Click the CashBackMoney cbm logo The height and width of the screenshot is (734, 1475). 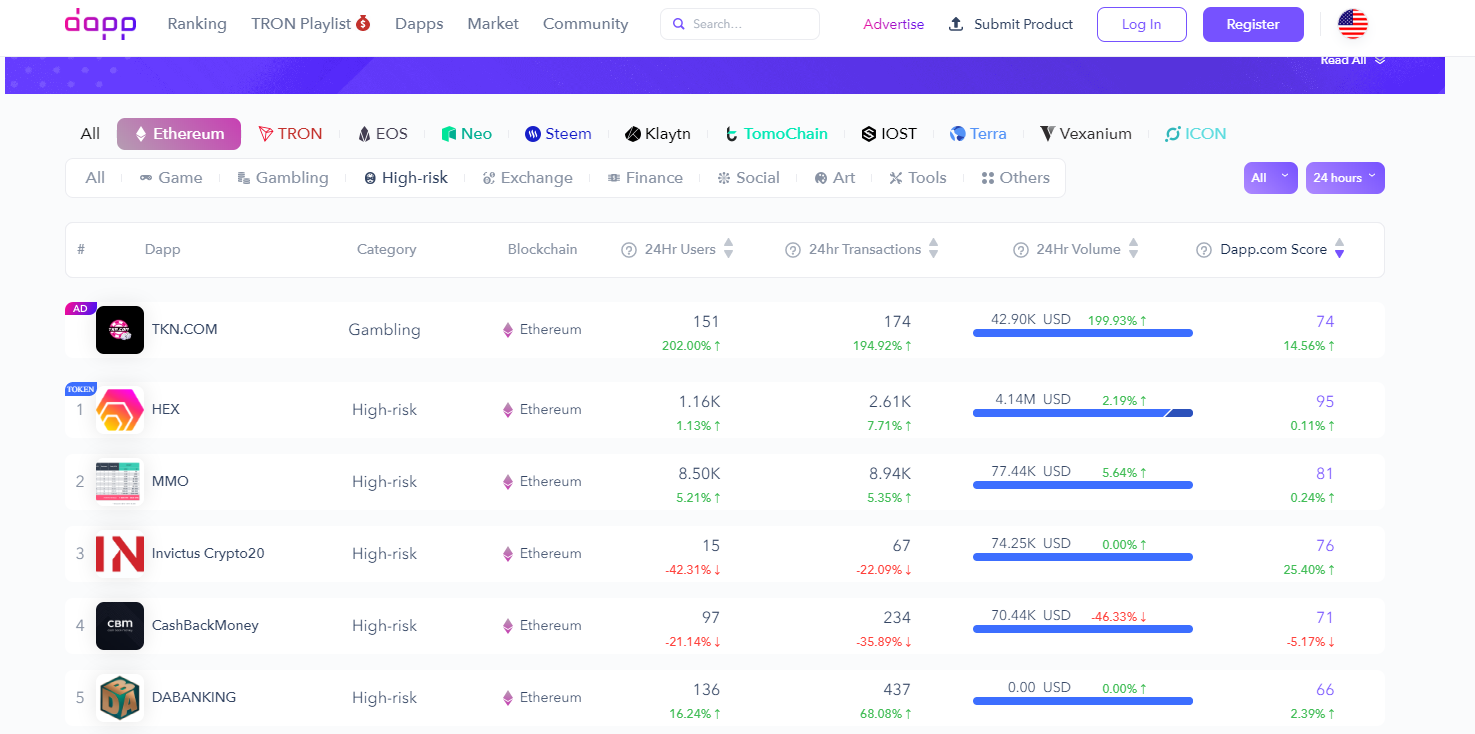pyautogui.click(x=120, y=626)
